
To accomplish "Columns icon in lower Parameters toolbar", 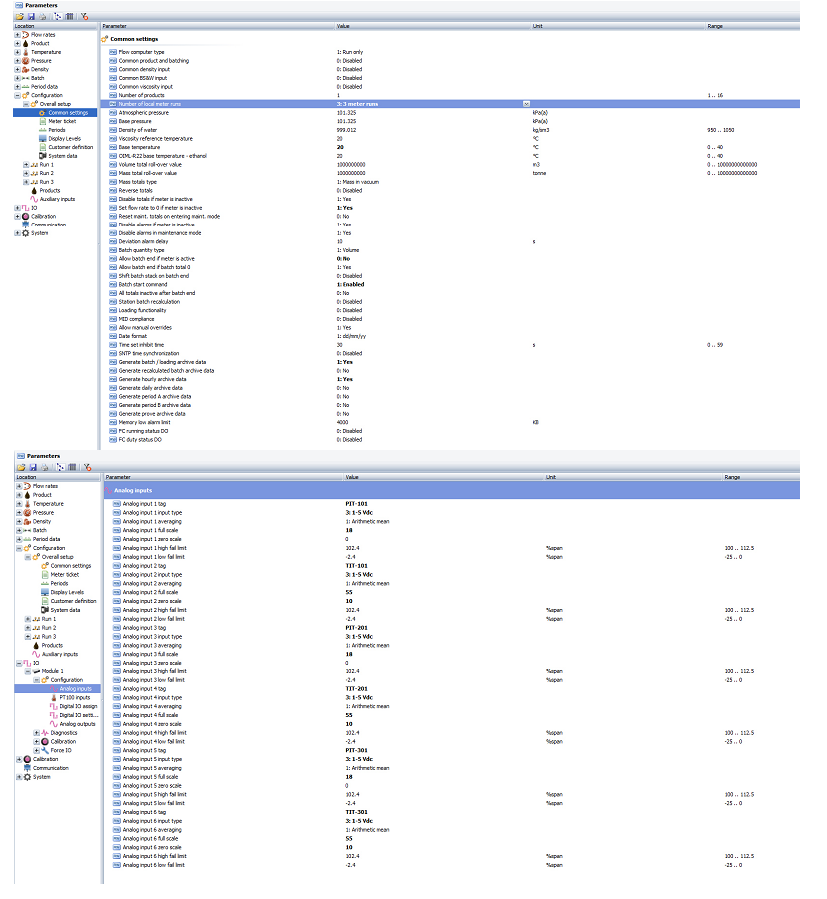I will [72, 467].
